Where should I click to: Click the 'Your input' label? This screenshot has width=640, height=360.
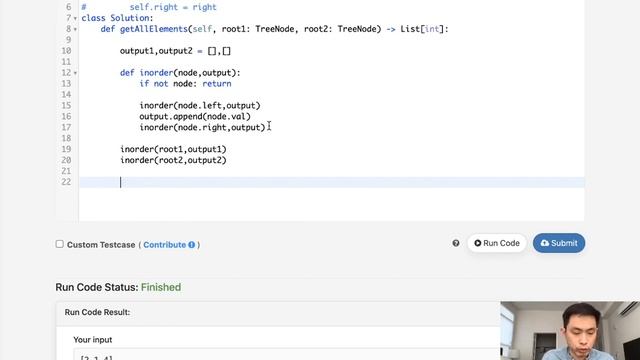93,340
